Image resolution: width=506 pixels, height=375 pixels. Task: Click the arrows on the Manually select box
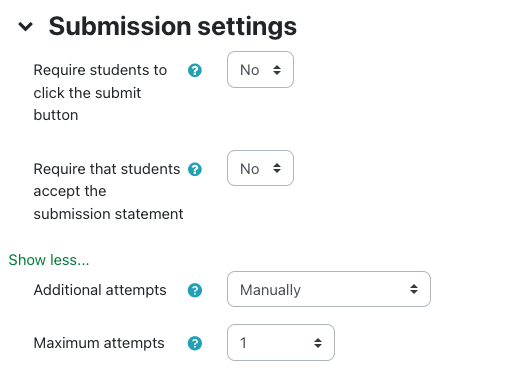(x=414, y=289)
